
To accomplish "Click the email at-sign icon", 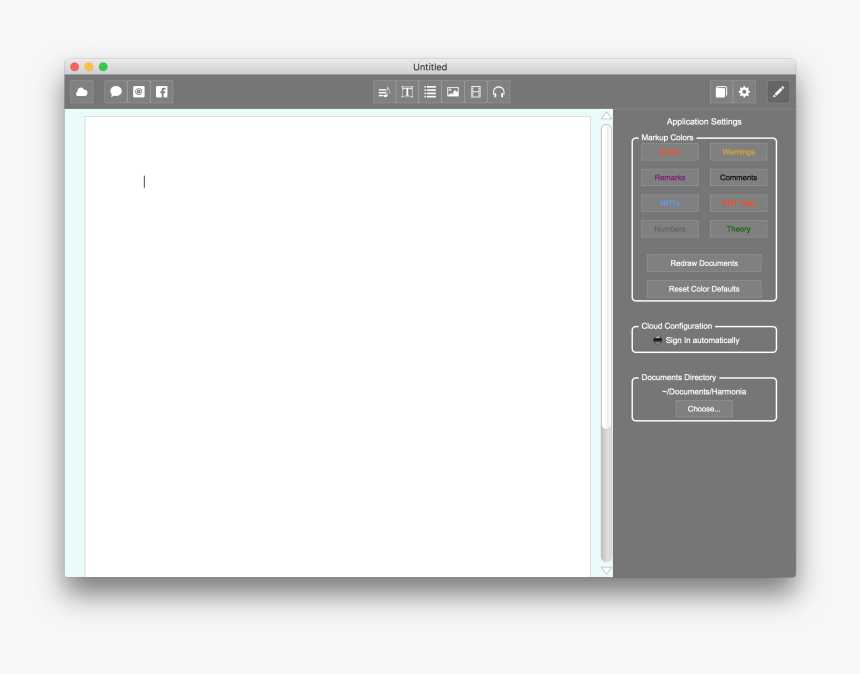I will click(139, 92).
